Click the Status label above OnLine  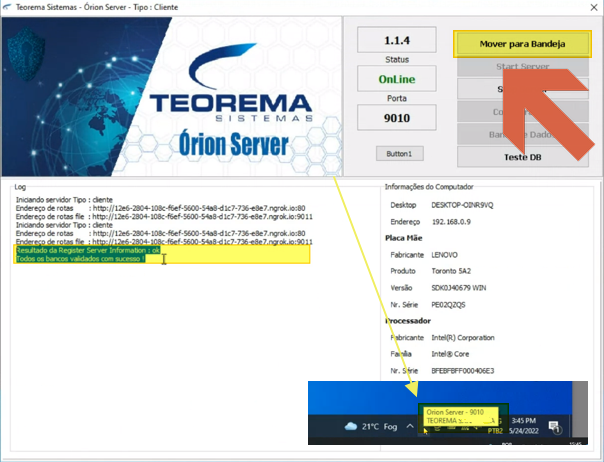point(397,60)
